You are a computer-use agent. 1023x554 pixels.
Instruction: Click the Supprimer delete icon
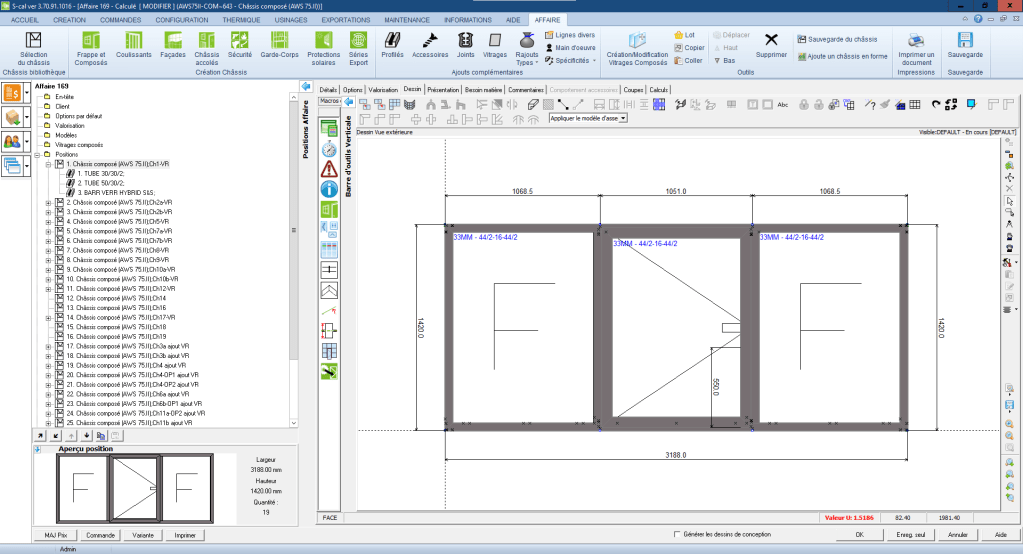(771, 44)
